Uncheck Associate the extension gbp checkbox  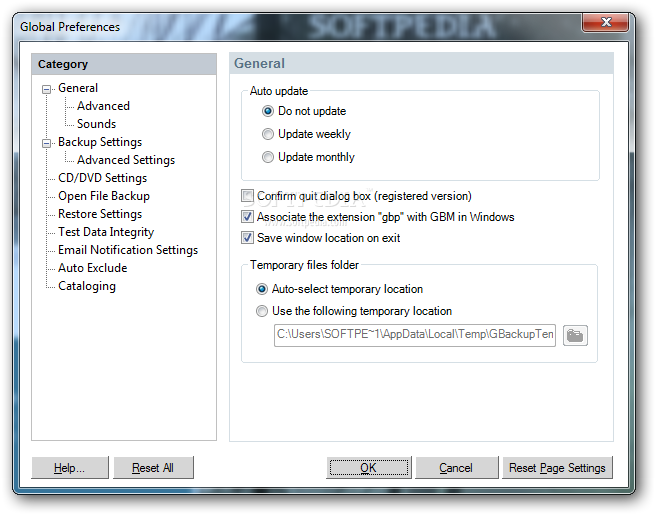point(247,217)
